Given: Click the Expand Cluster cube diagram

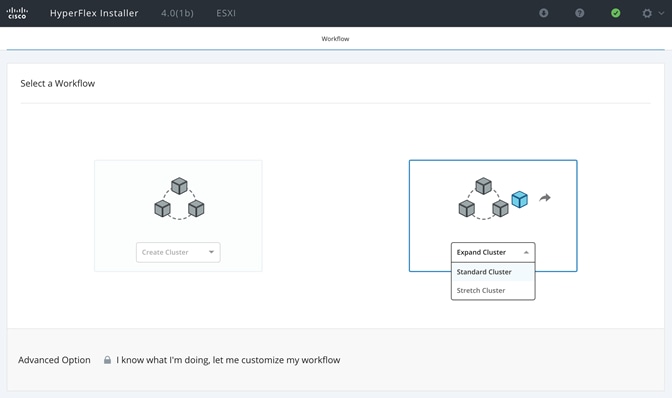Looking at the screenshot, I should coord(483,198).
